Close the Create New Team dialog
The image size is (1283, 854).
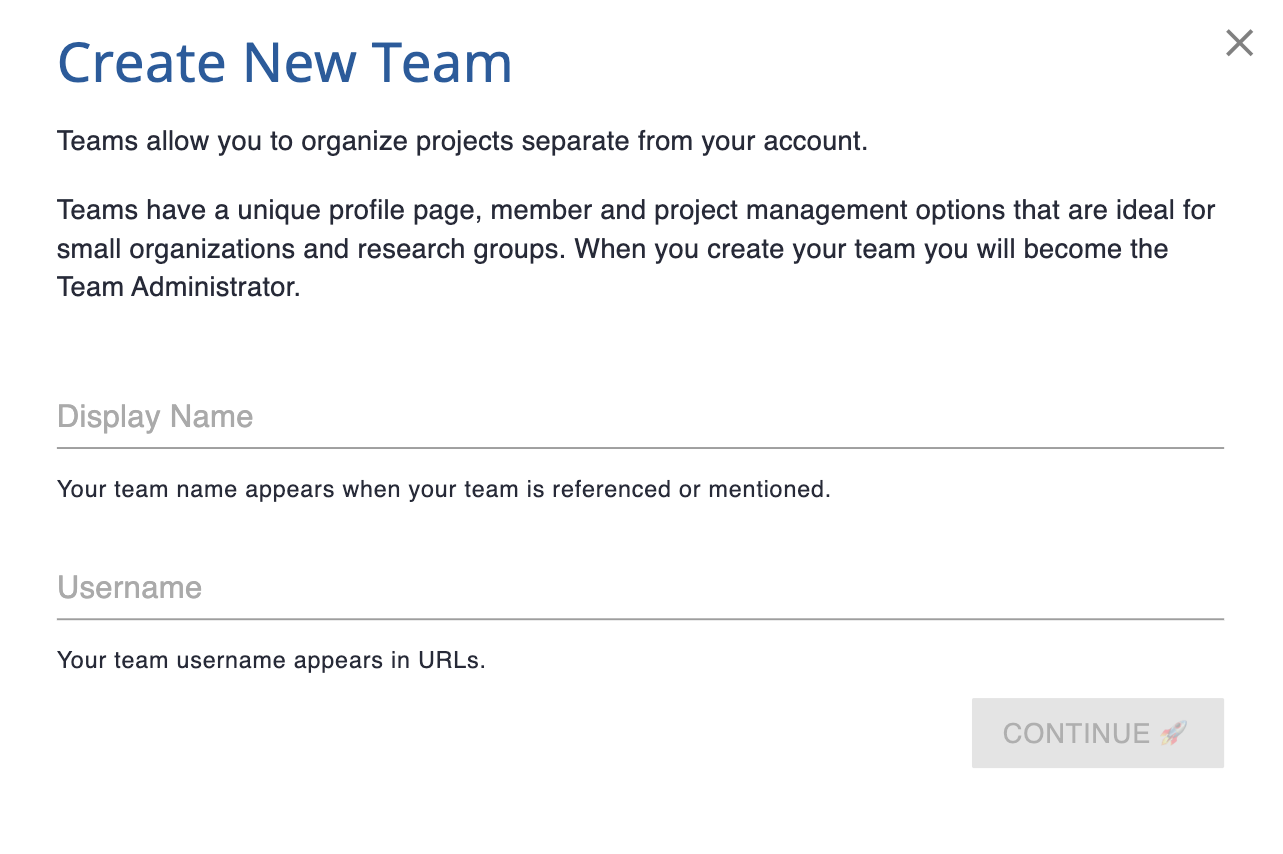(1239, 43)
